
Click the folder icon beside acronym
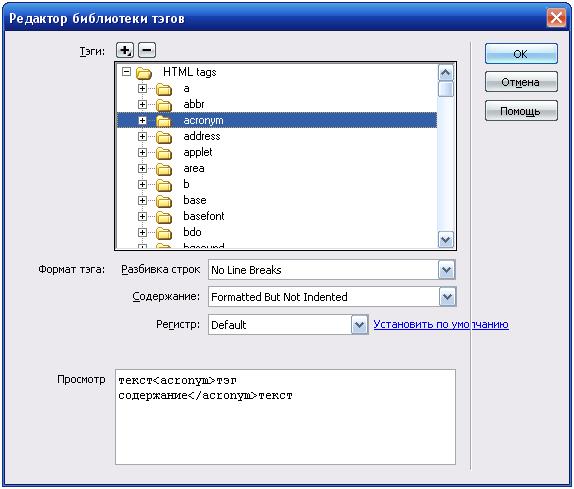(x=164, y=121)
